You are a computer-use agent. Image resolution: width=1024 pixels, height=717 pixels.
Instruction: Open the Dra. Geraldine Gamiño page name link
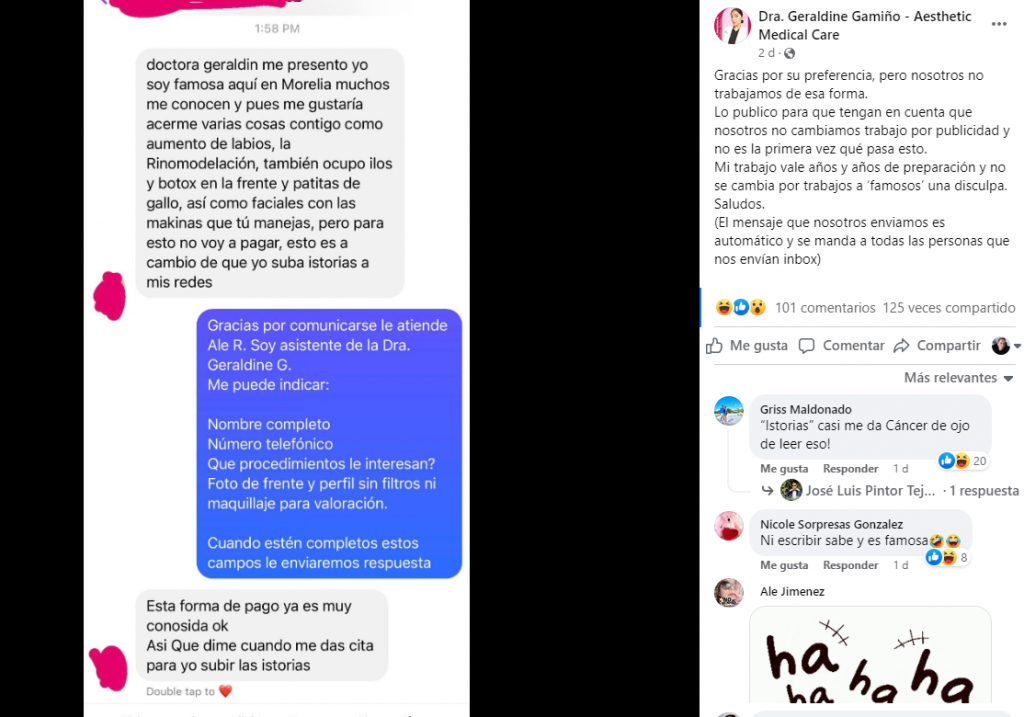tap(865, 25)
